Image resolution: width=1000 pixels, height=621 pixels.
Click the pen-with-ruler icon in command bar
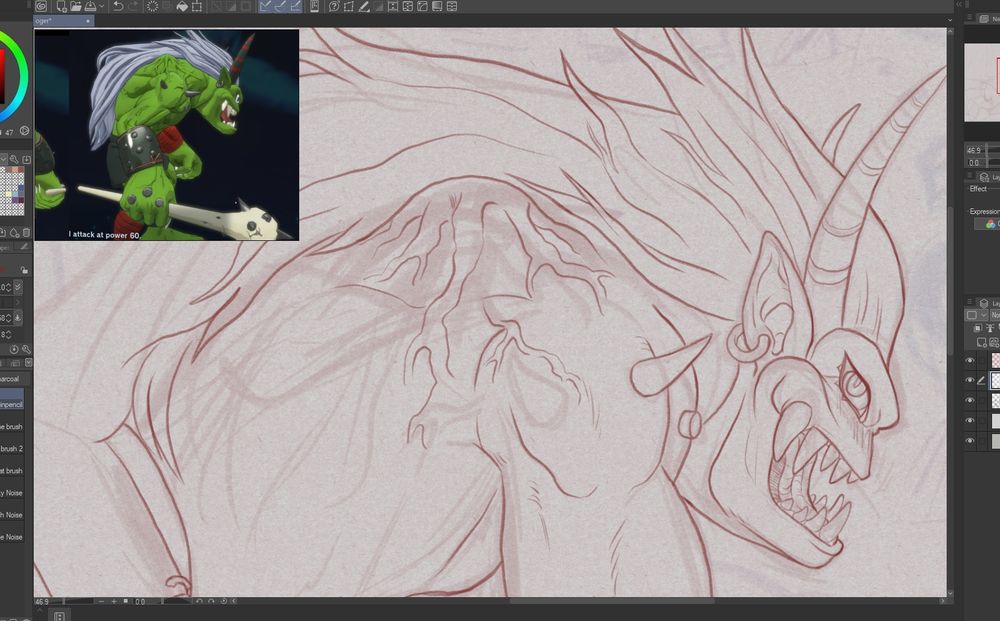click(x=364, y=6)
